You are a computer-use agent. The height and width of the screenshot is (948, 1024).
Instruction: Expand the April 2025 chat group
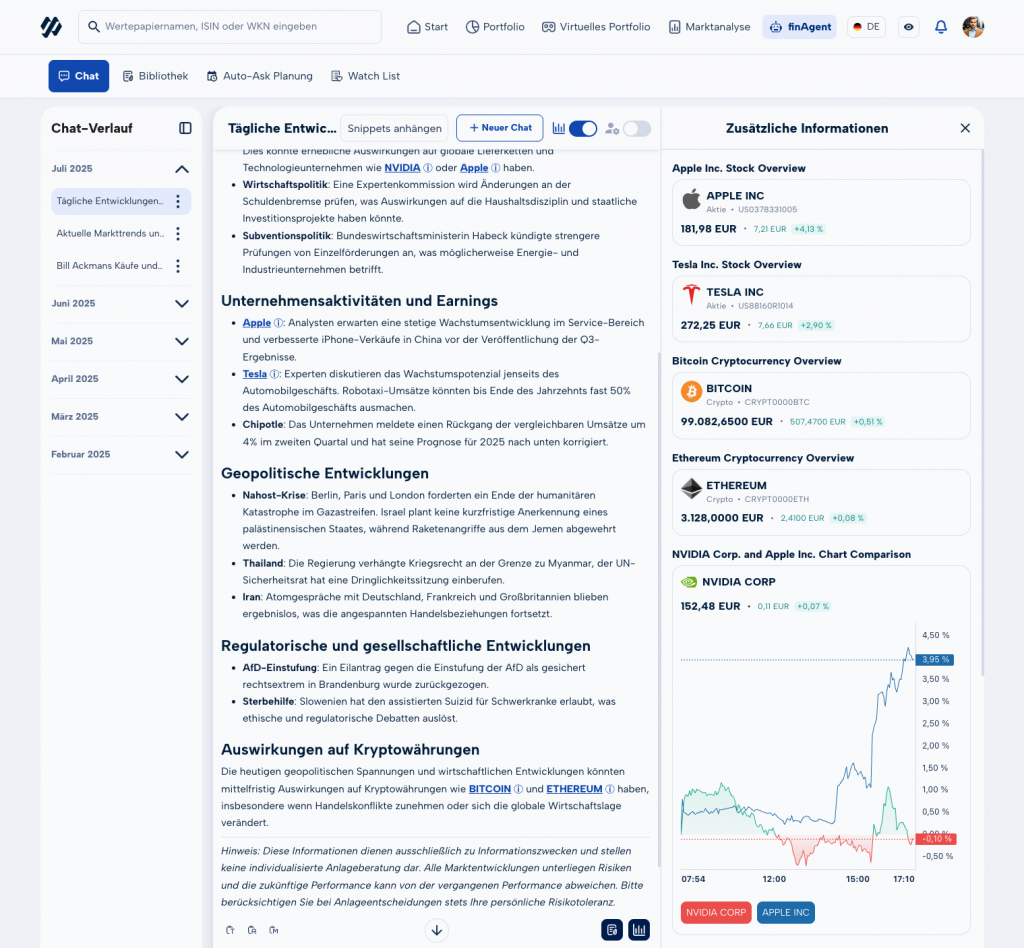tap(182, 379)
